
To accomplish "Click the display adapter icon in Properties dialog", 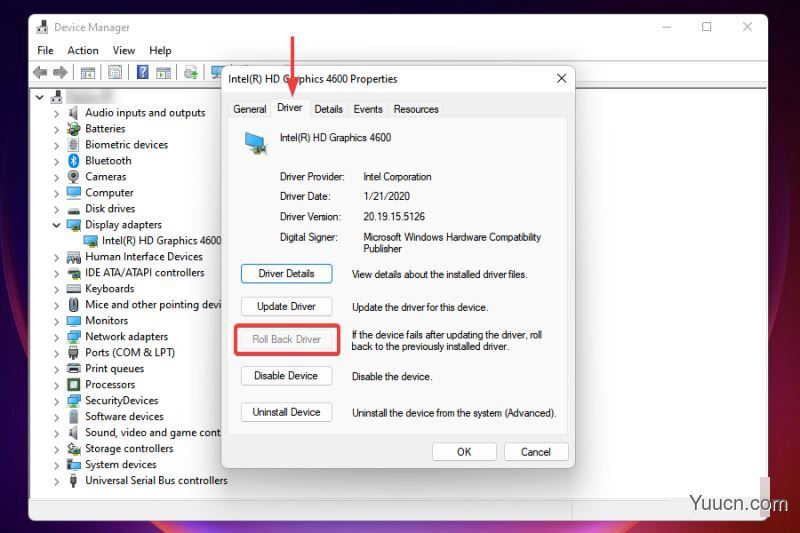I will coord(256,143).
